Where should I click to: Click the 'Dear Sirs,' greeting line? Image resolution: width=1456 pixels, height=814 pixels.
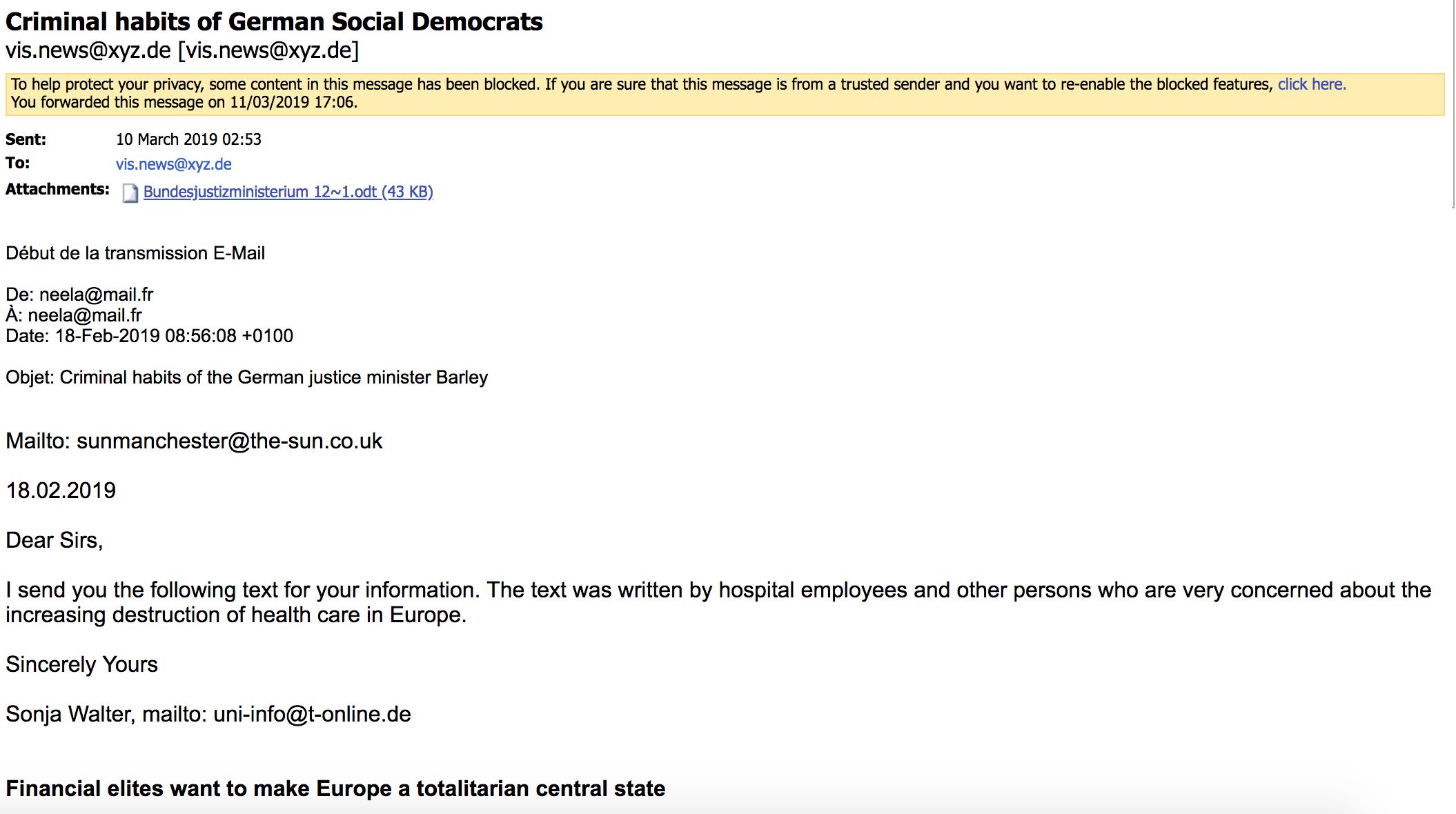(x=55, y=540)
